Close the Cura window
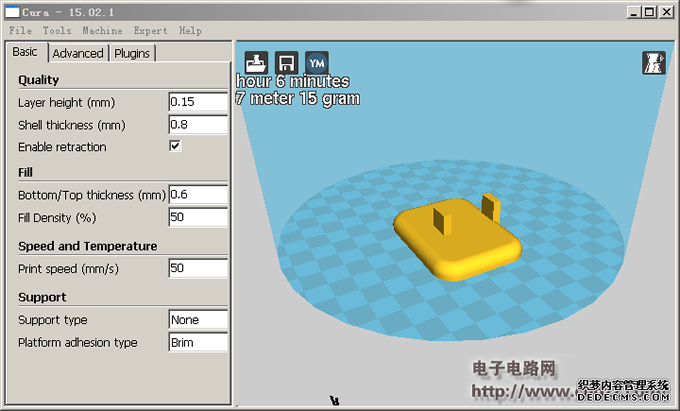 tap(666, 12)
